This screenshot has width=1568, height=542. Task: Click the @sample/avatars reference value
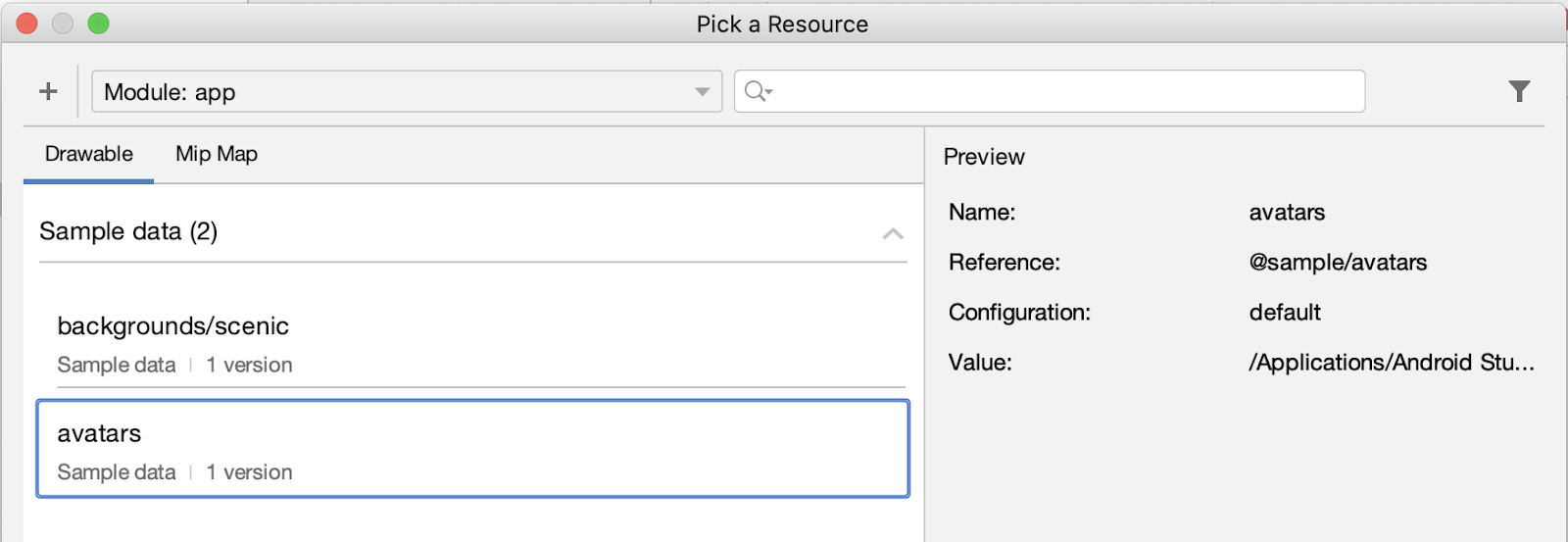(1338, 263)
